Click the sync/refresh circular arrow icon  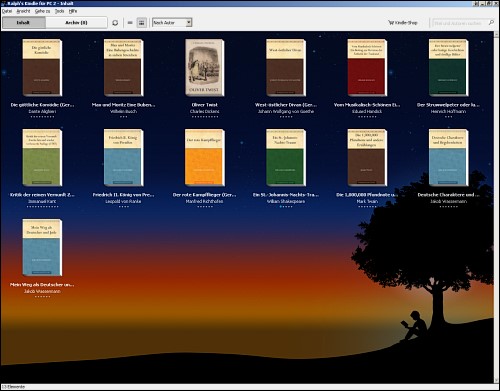[x=115, y=23]
